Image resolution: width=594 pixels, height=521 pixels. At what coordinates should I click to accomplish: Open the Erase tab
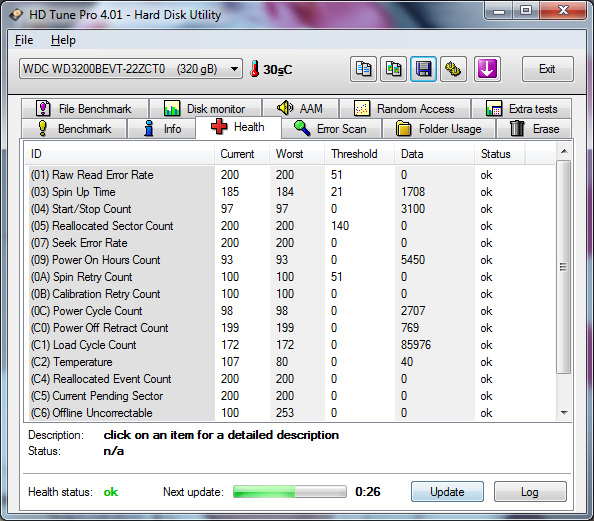(x=534, y=129)
